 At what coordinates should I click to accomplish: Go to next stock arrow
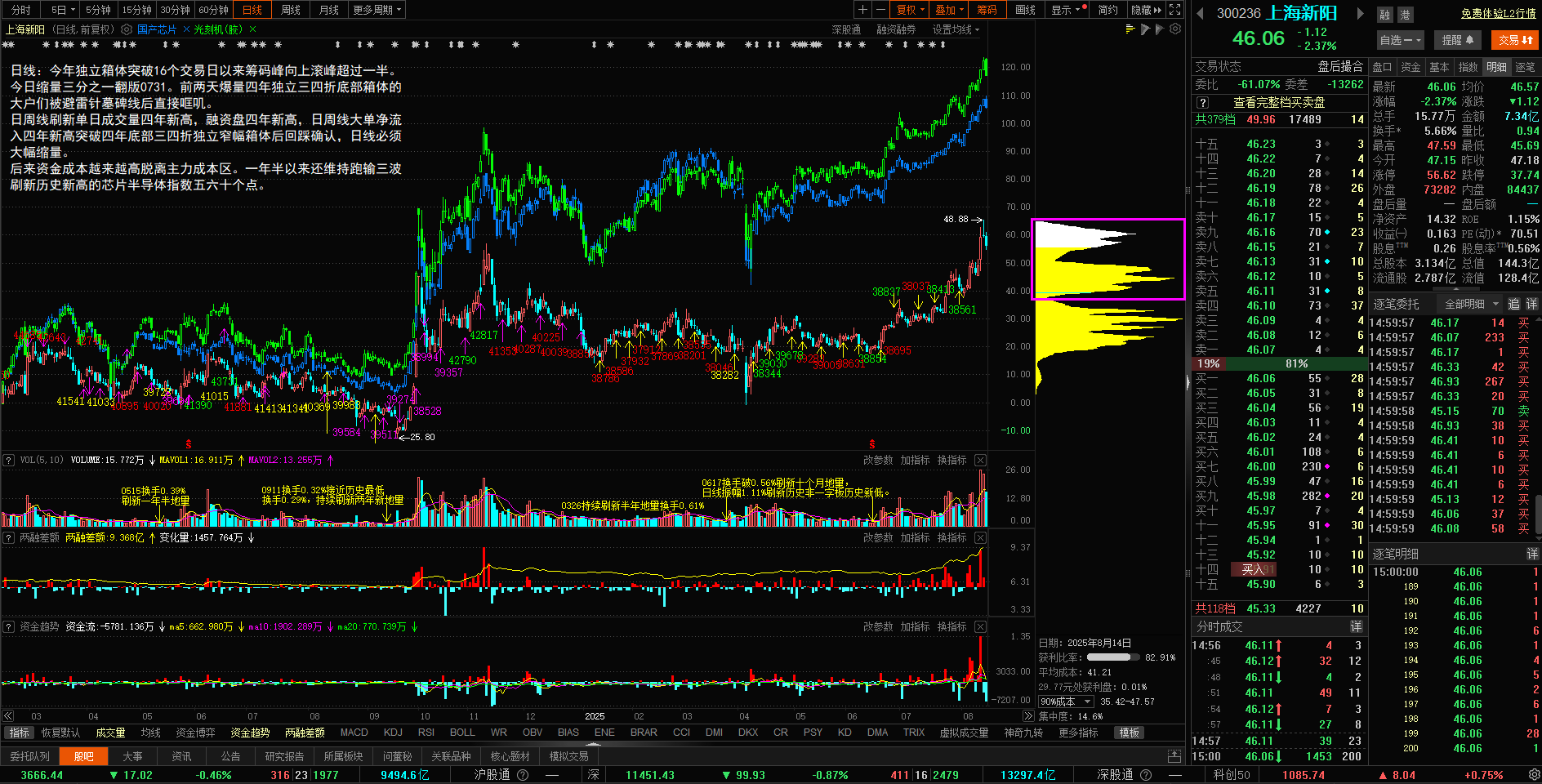pyautogui.click(x=1360, y=13)
